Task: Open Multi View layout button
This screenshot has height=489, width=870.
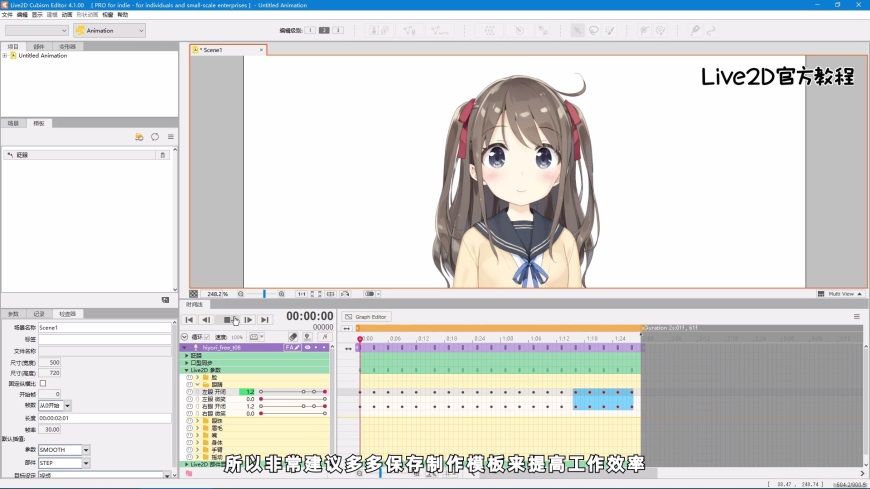Action: 840,294
